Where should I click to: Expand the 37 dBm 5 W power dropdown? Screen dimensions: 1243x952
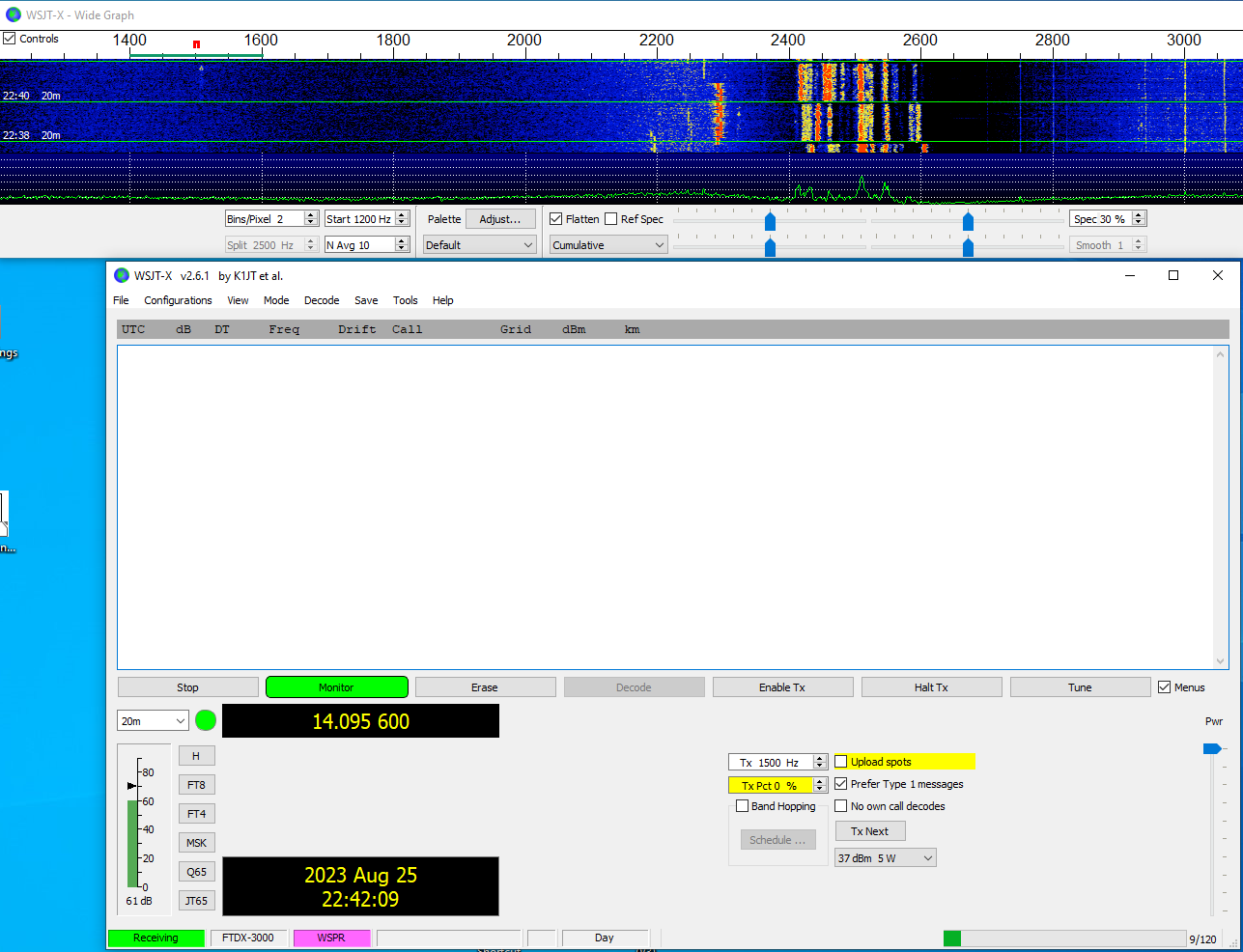(885, 858)
